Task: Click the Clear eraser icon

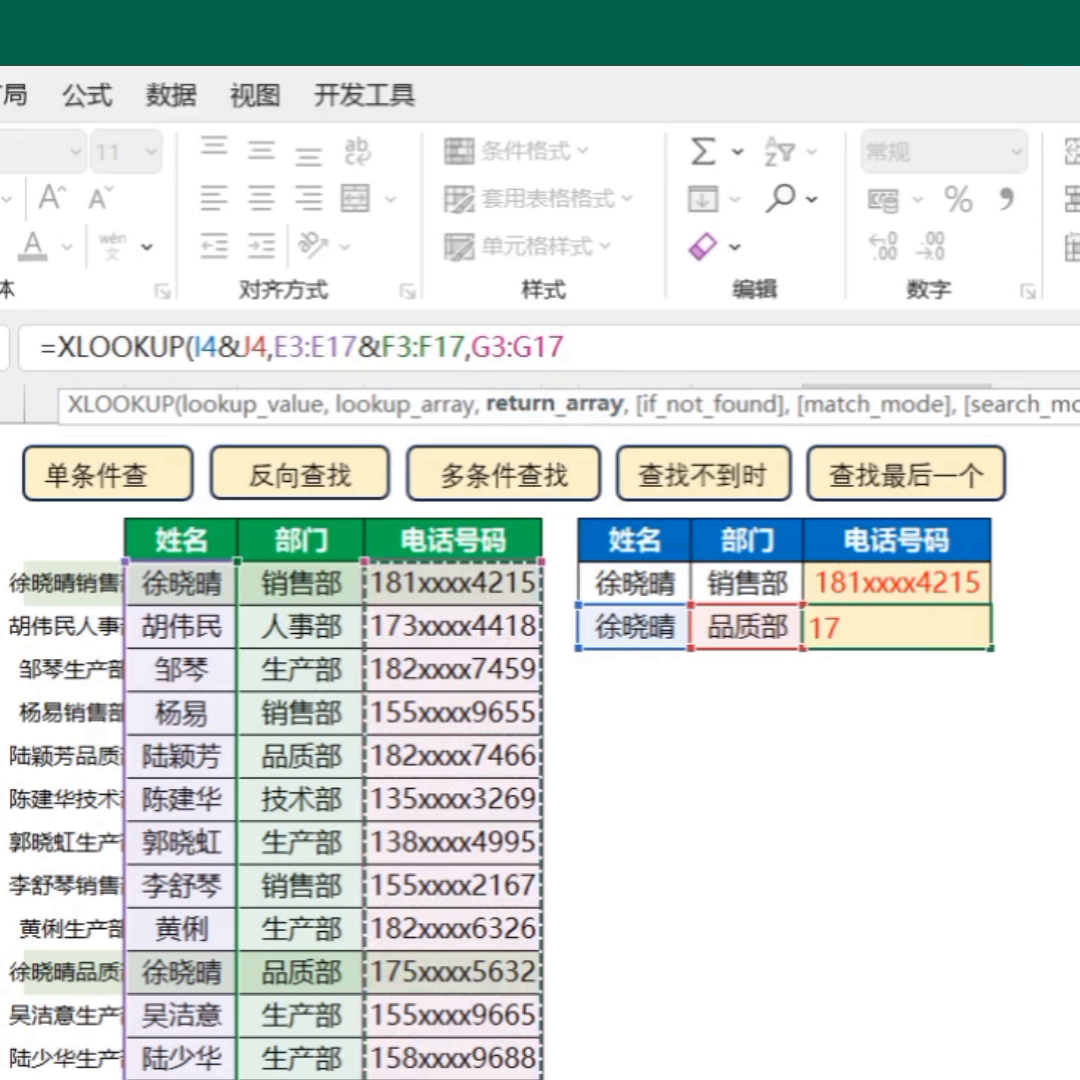Action: 704,246
